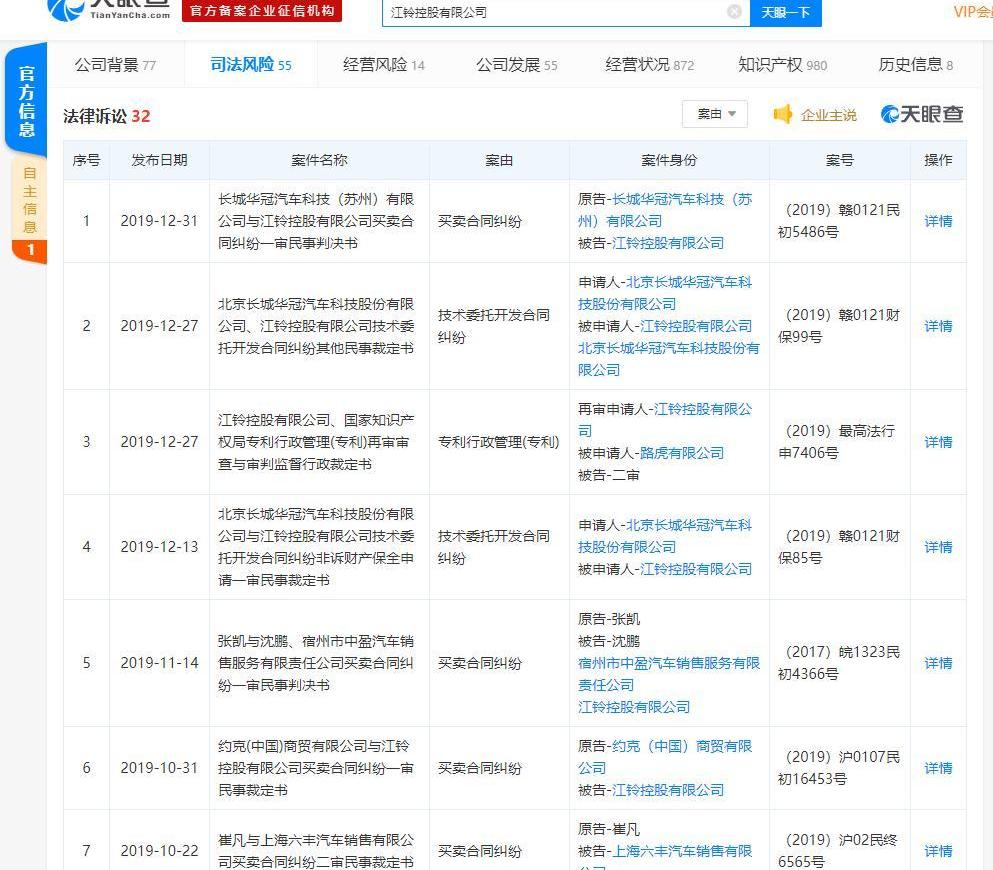Click 被申请人 江铃控股有限公司 link in row 4
The width and height of the screenshot is (993, 870).
696,569
